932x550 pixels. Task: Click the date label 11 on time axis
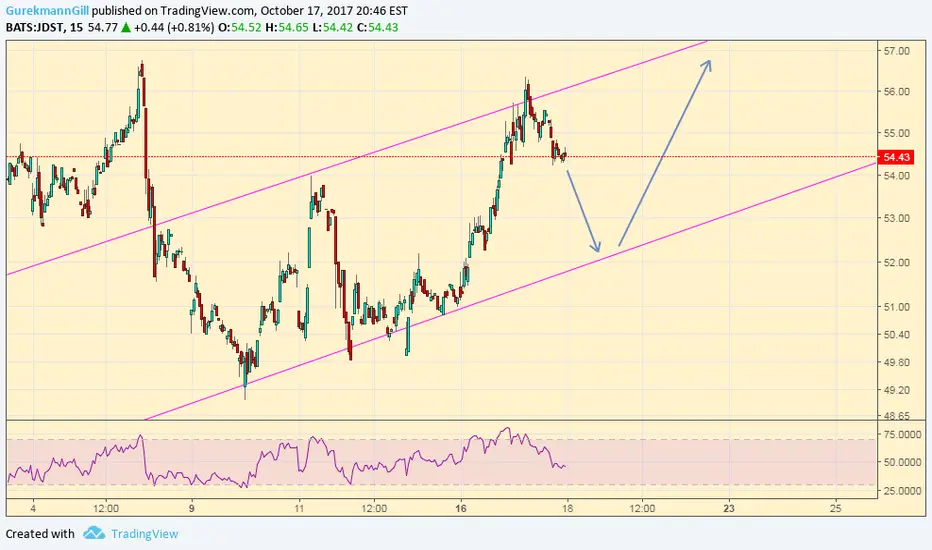pos(299,508)
